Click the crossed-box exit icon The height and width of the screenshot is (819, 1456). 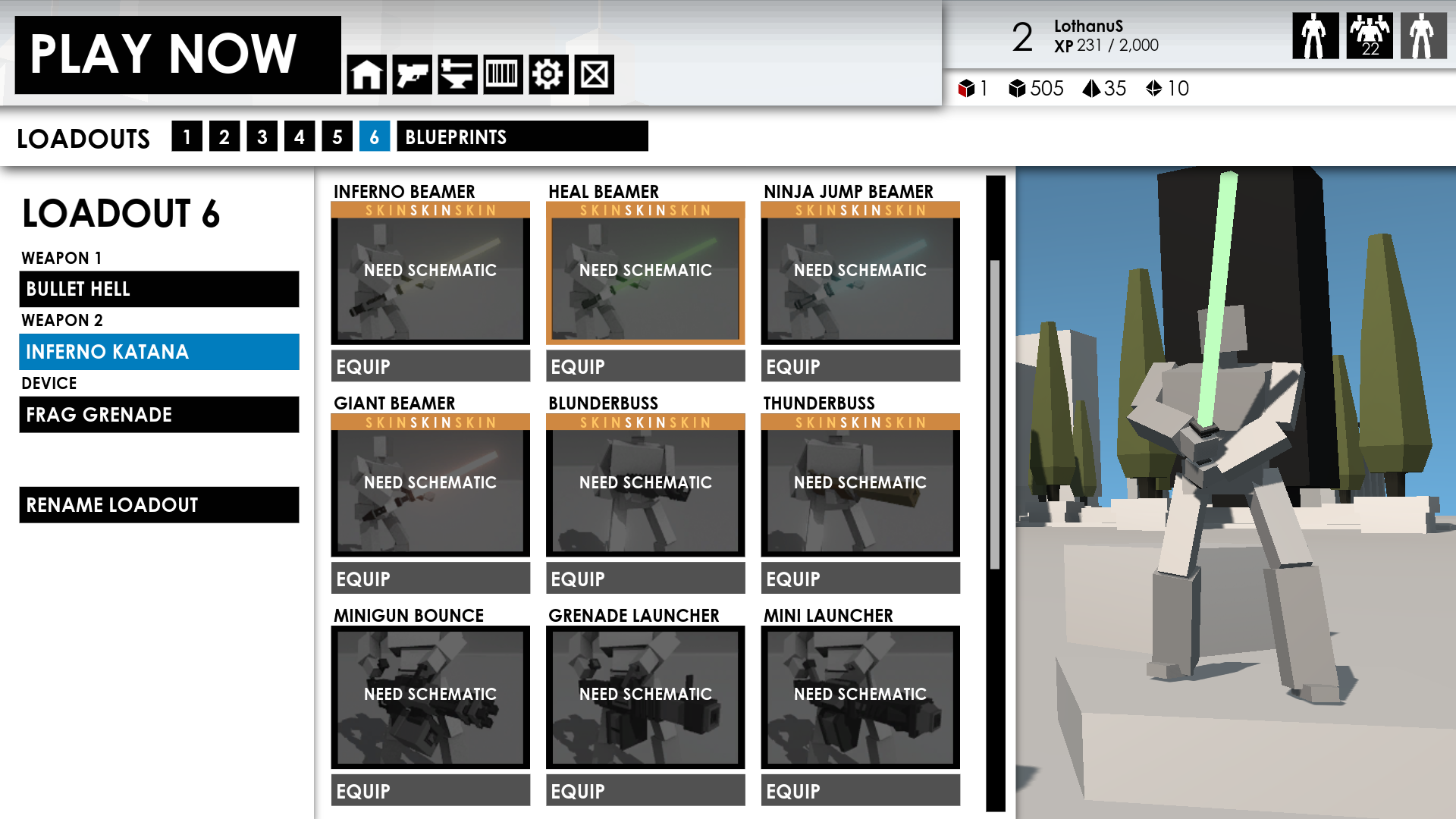(594, 74)
